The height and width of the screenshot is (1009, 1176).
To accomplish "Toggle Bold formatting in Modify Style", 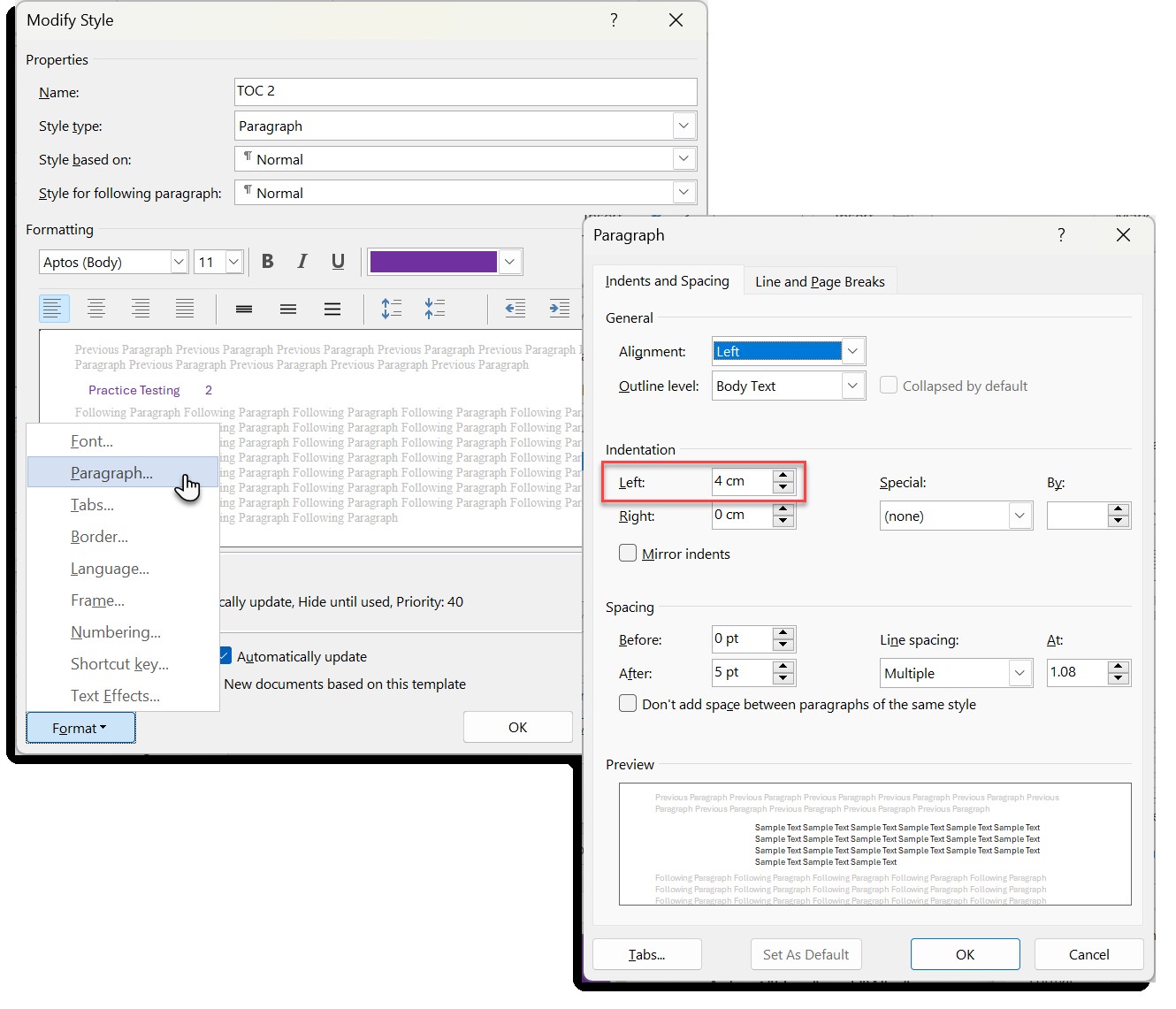I will 268,262.
